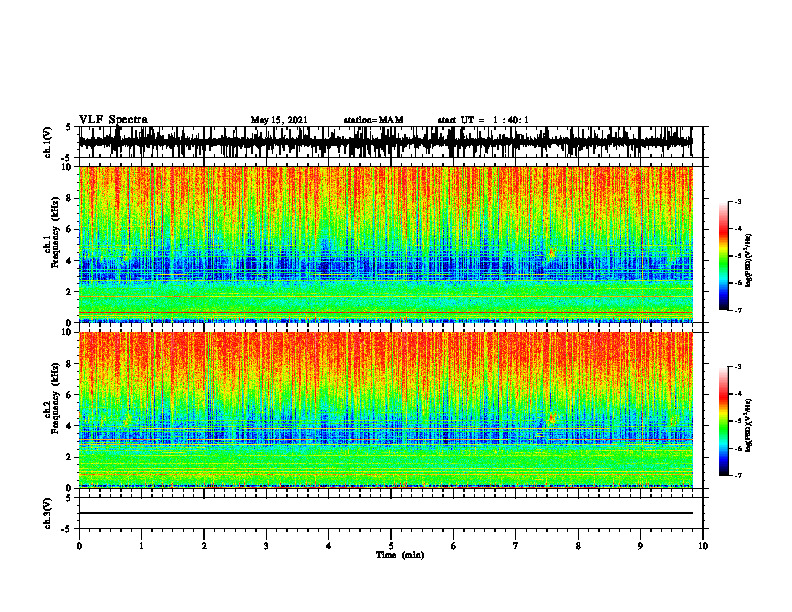The width and height of the screenshot is (792, 612).
Task: Click the '8' kHz tick on ch.1 frequency axis
Action: [70, 198]
